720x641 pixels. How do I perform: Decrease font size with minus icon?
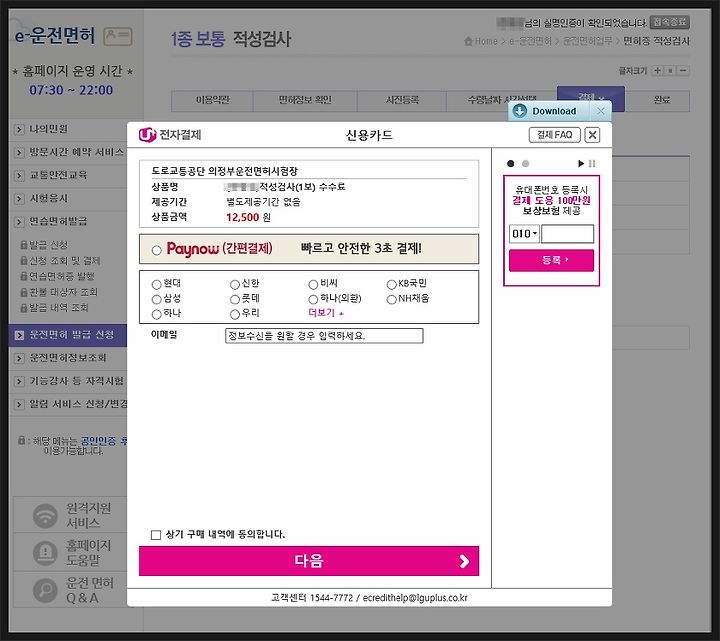click(683, 71)
